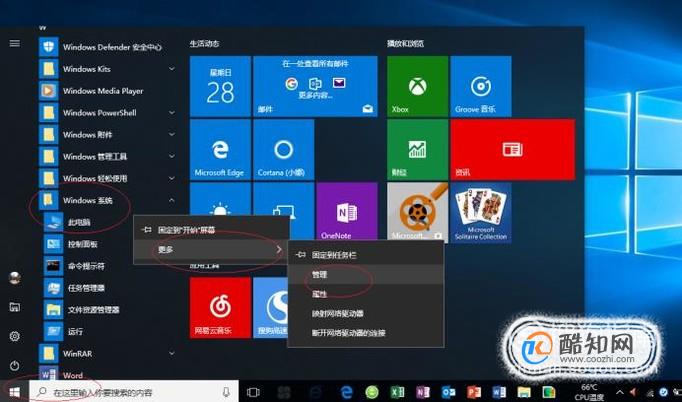Open the 邮件 mail tile
Viewport: 682px width, 402px height.
(315, 86)
